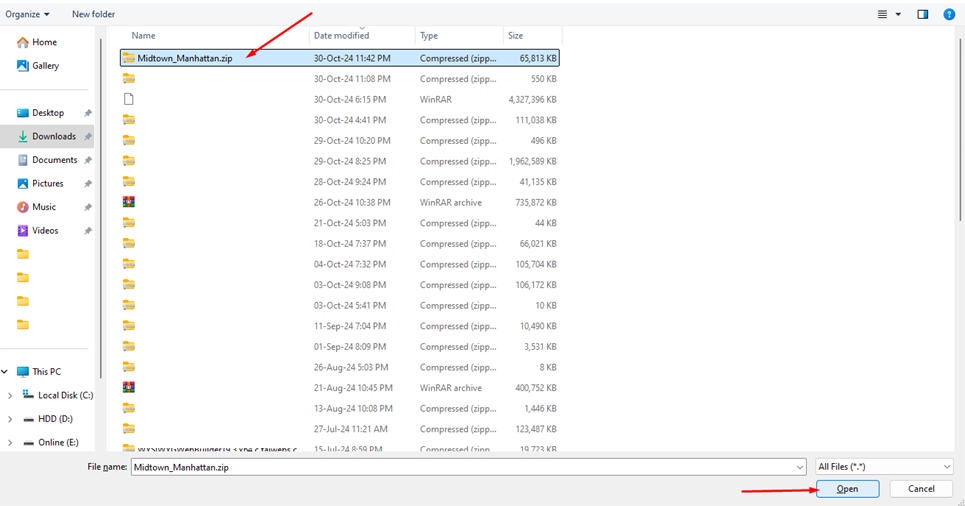
Task: Click the Cancel button
Action: [x=920, y=489]
